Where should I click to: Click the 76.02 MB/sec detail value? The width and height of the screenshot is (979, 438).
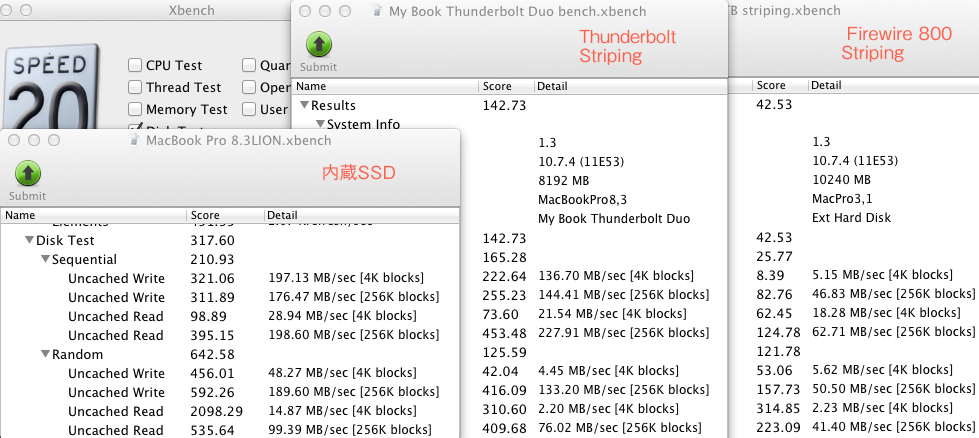coord(619,427)
